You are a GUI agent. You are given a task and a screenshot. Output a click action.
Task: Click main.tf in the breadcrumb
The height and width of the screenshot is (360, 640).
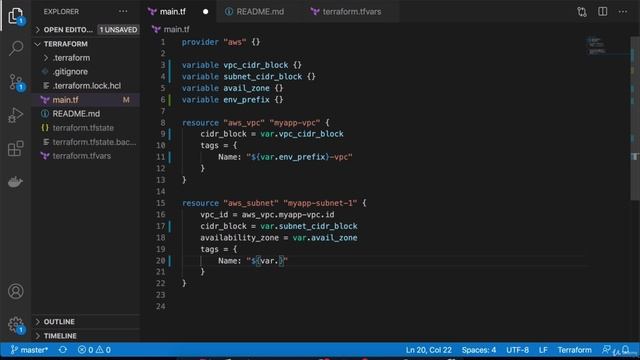click(x=176, y=29)
